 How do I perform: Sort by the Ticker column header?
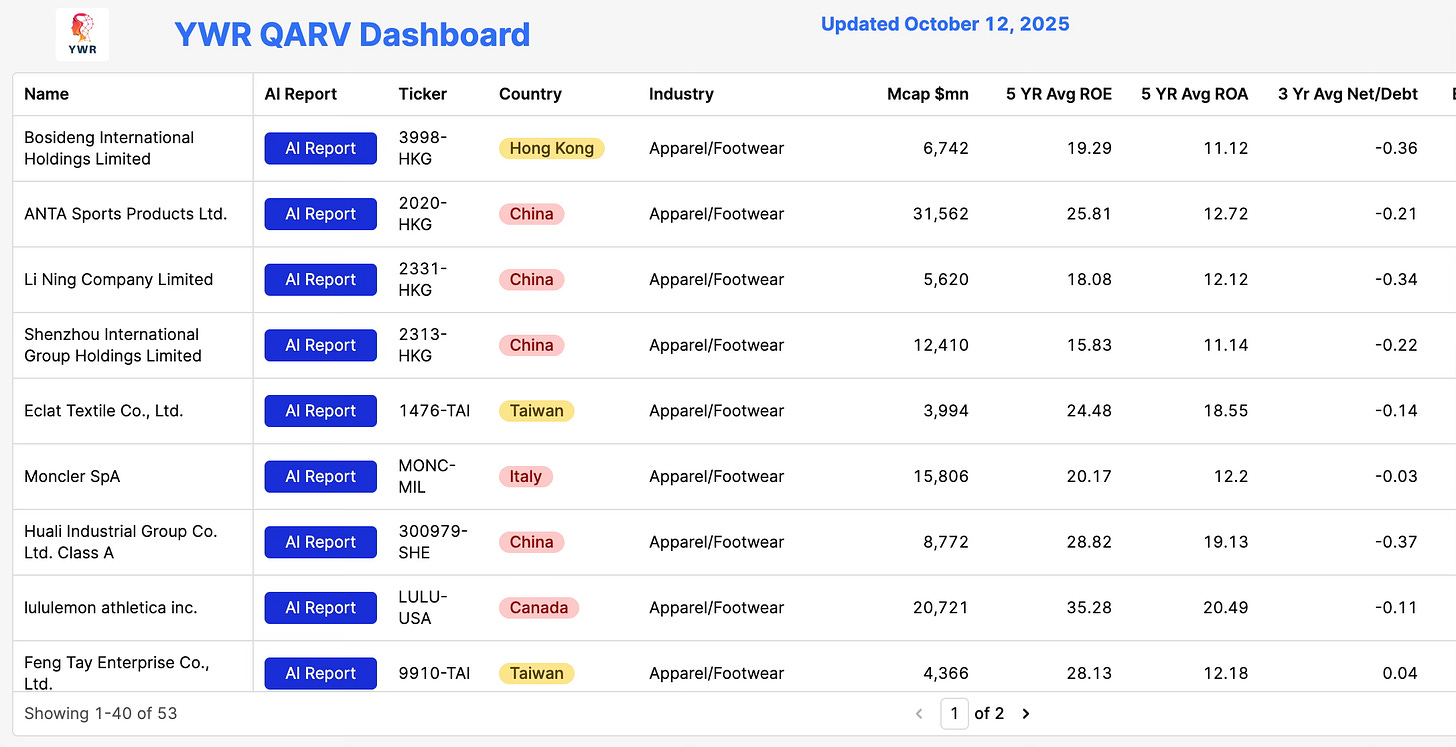[423, 94]
